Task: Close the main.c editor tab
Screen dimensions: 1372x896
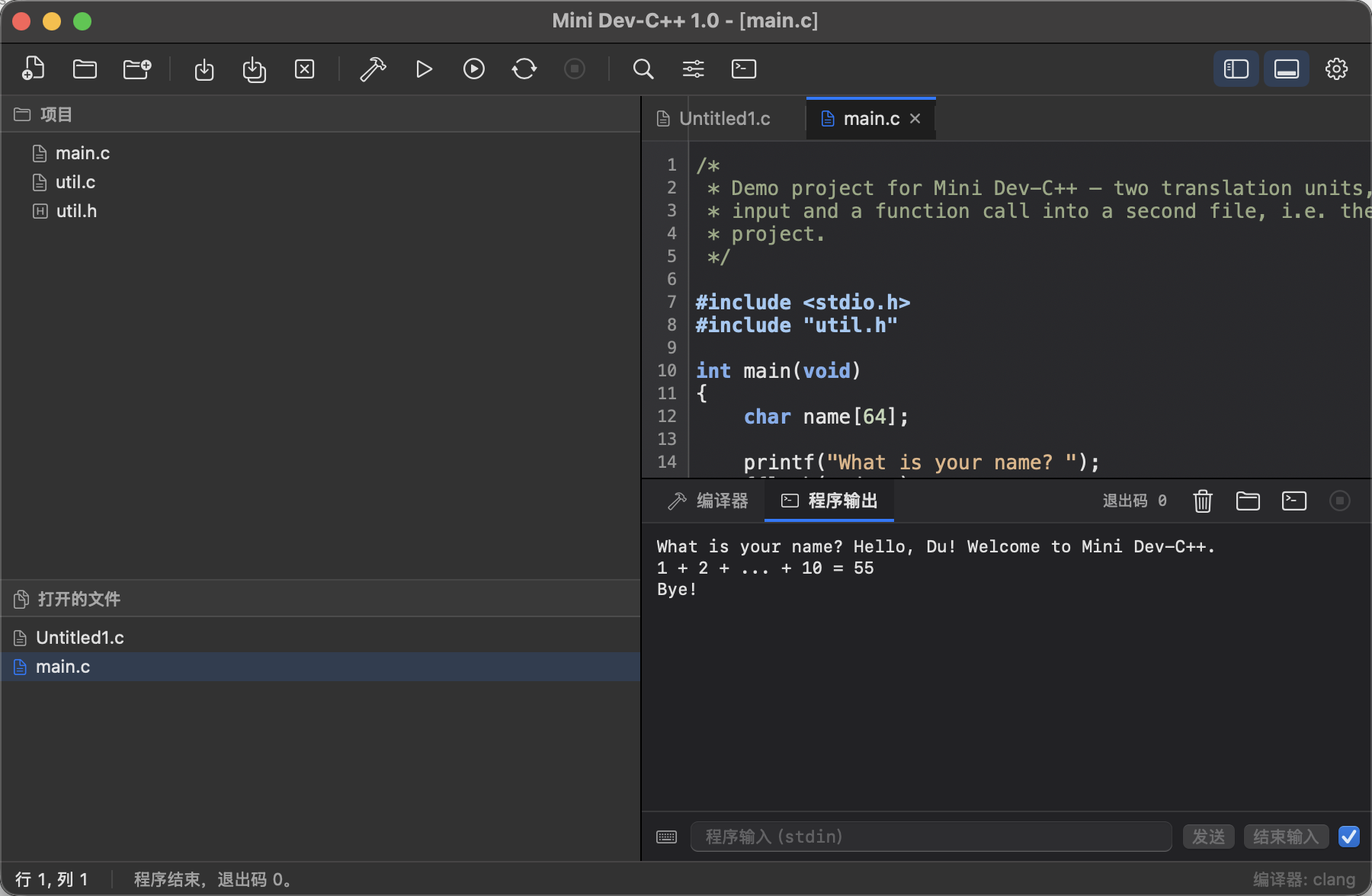Action: (x=915, y=119)
